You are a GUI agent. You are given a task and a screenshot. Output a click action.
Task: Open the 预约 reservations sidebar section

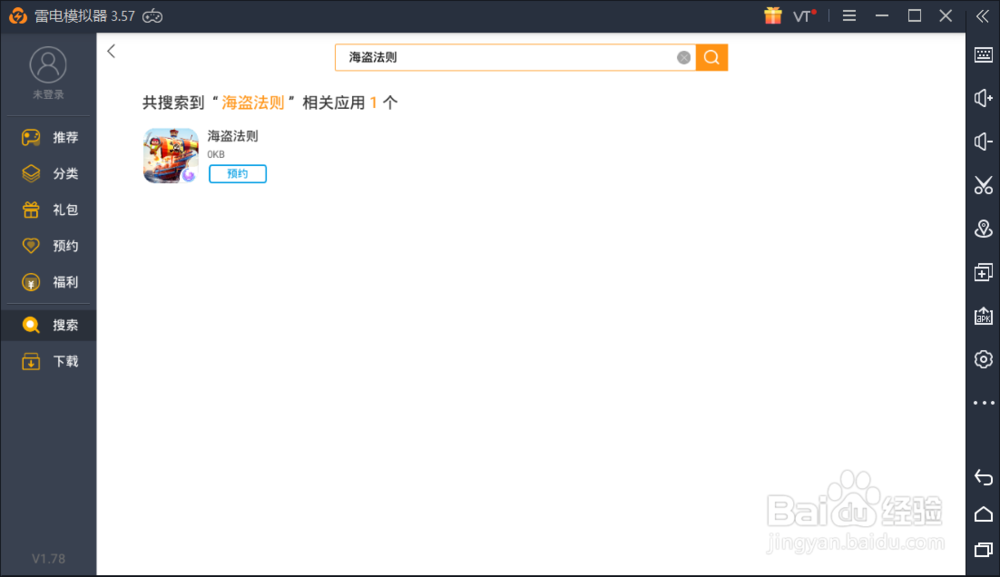[49, 246]
